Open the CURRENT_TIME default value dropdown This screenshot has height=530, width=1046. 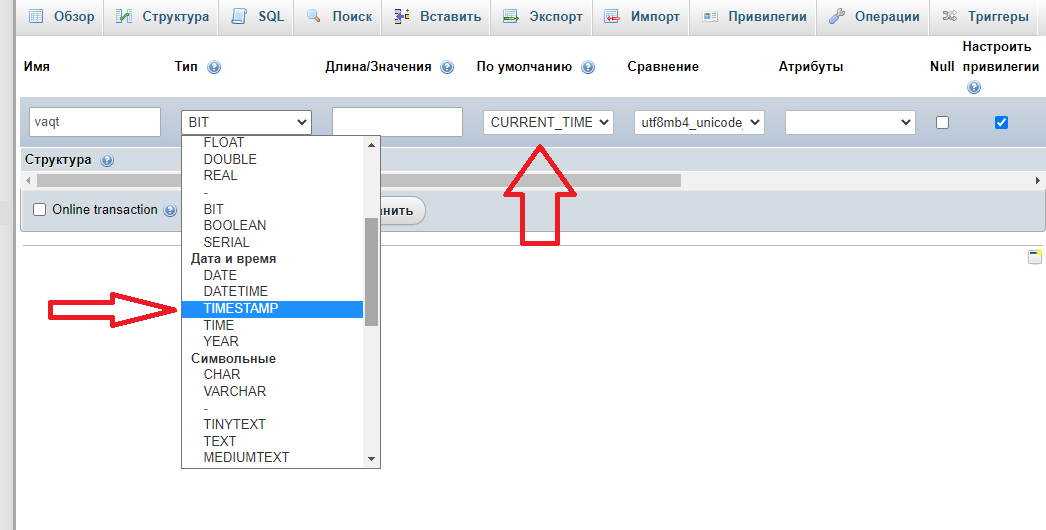tap(548, 122)
